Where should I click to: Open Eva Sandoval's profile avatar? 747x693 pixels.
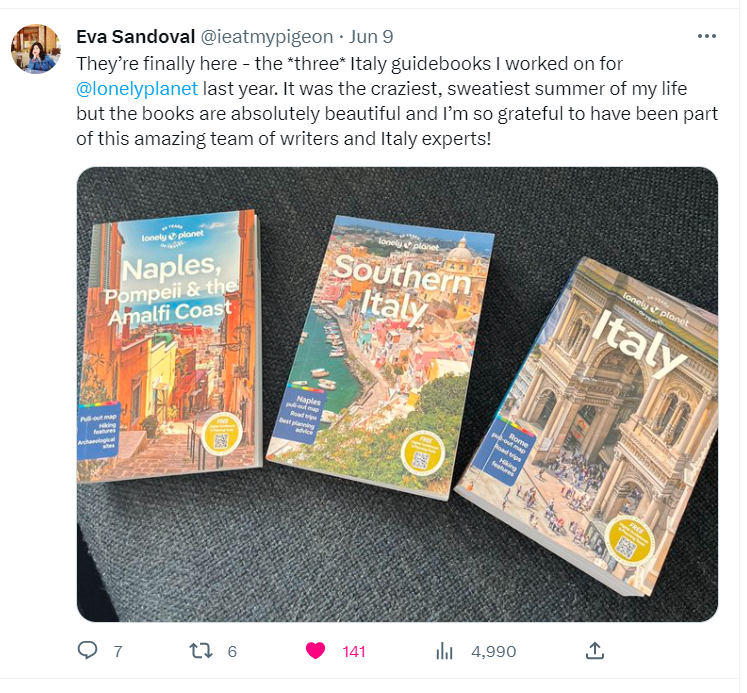click(36, 49)
